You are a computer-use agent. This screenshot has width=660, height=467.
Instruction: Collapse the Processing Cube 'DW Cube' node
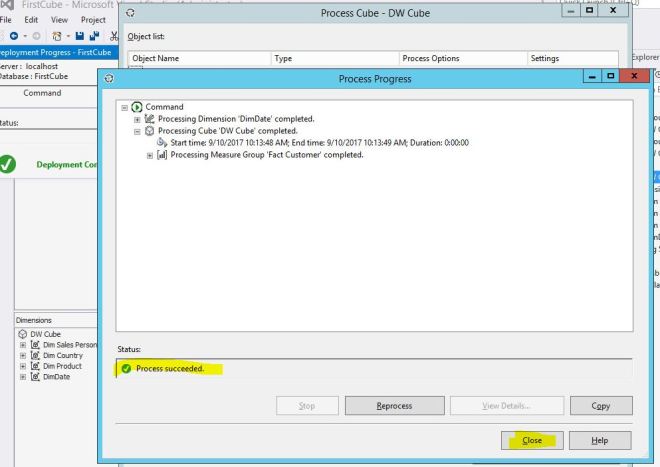tap(137, 131)
